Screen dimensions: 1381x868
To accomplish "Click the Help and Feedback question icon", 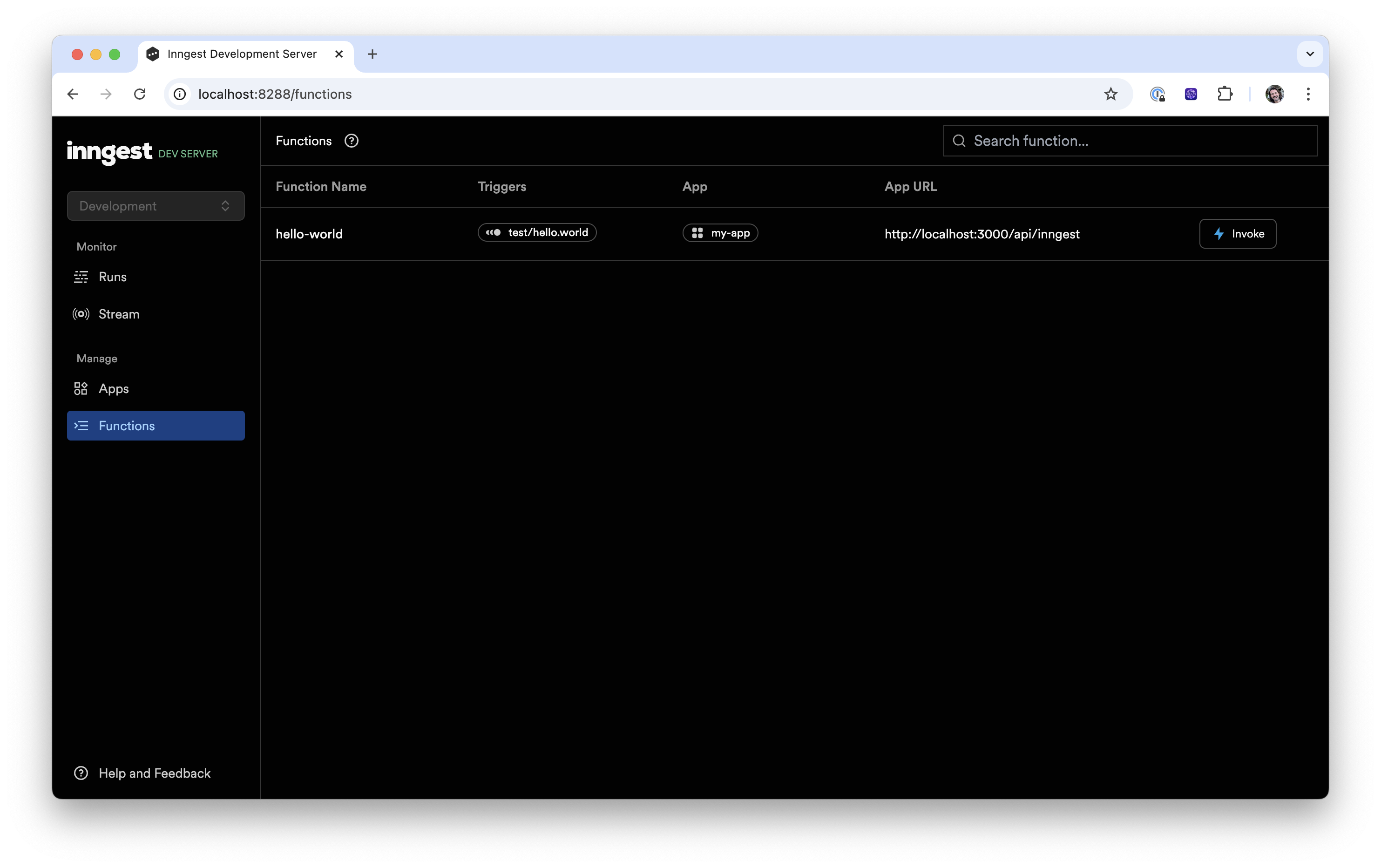I will click(80, 773).
